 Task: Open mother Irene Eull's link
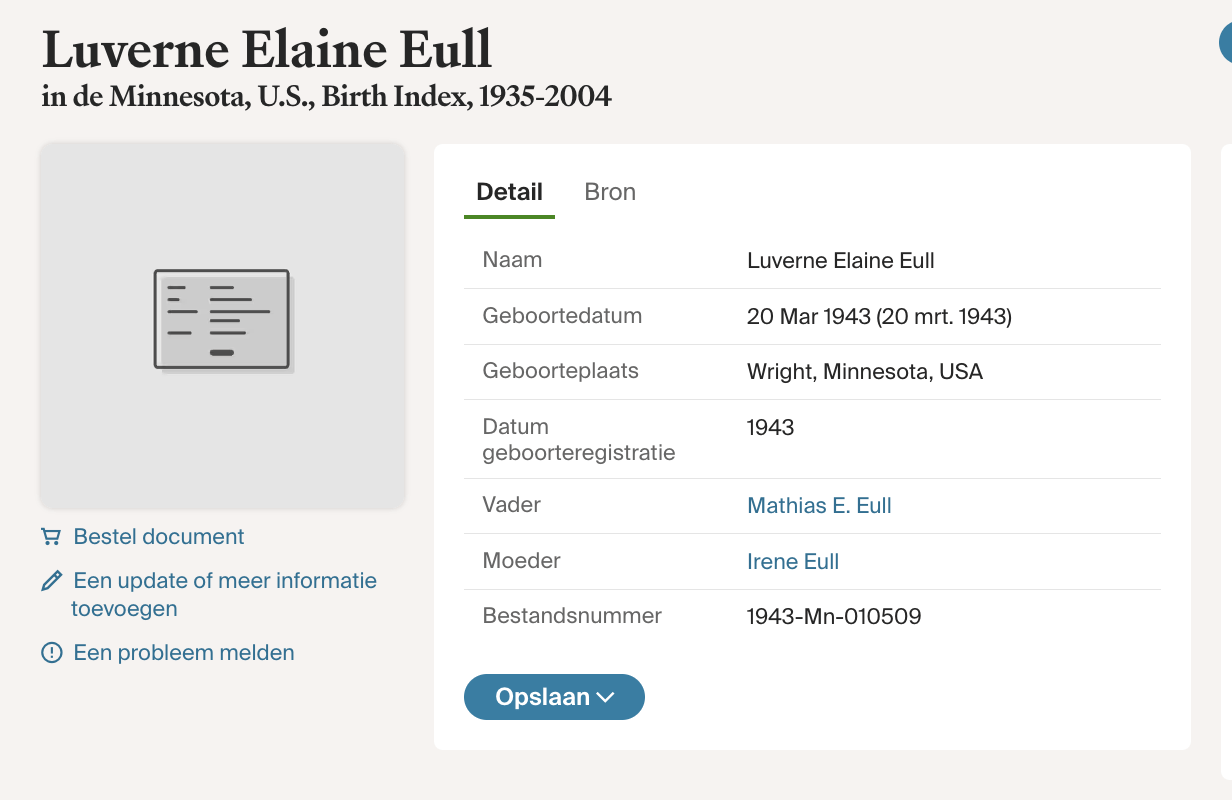point(793,562)
